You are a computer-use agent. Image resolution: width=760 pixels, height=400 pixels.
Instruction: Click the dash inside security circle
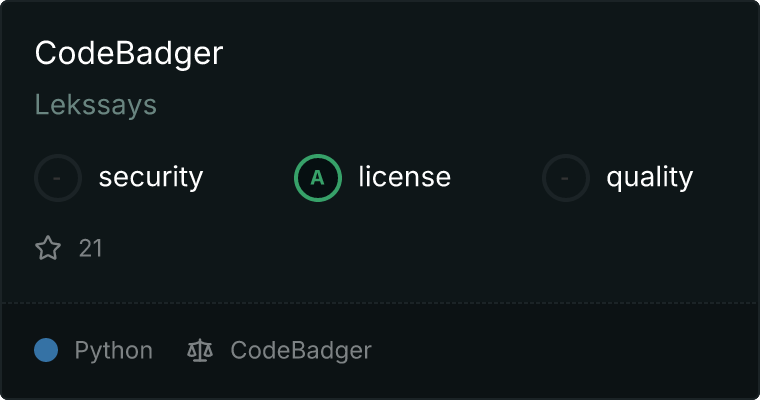click(57, 178)
